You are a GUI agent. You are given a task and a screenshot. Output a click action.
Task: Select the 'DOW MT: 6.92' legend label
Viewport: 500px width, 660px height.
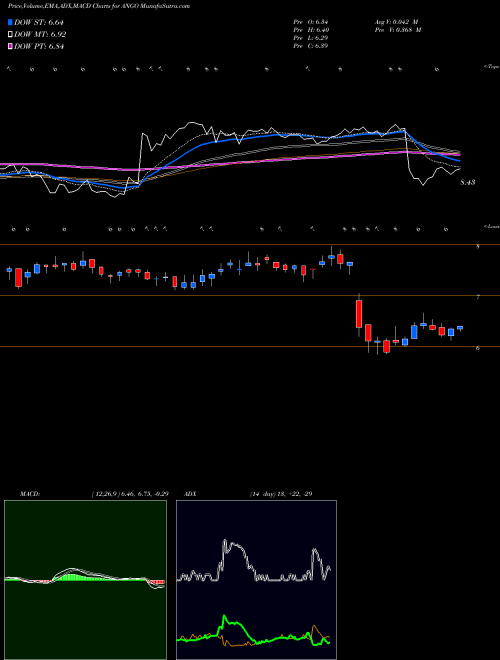coord(40,35)
